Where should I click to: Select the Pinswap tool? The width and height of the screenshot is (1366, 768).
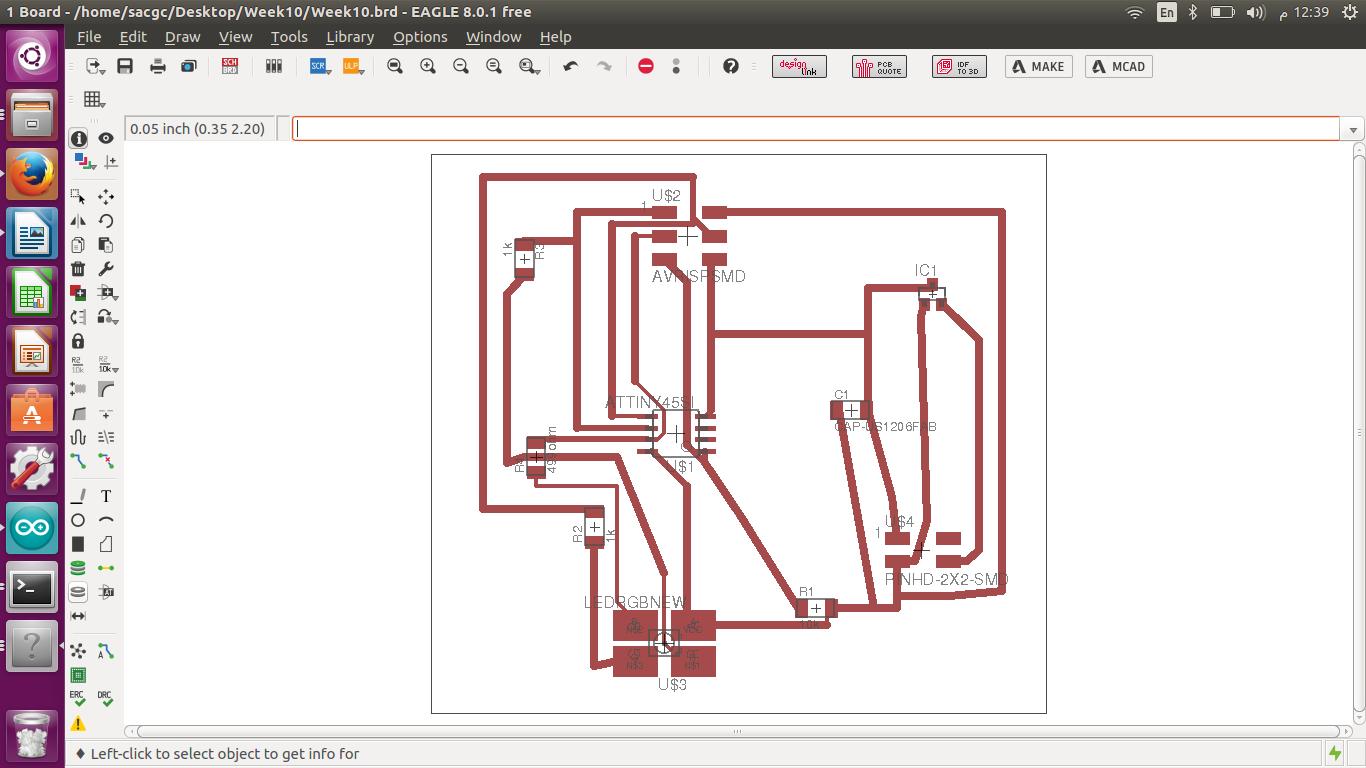coord(78,317)
